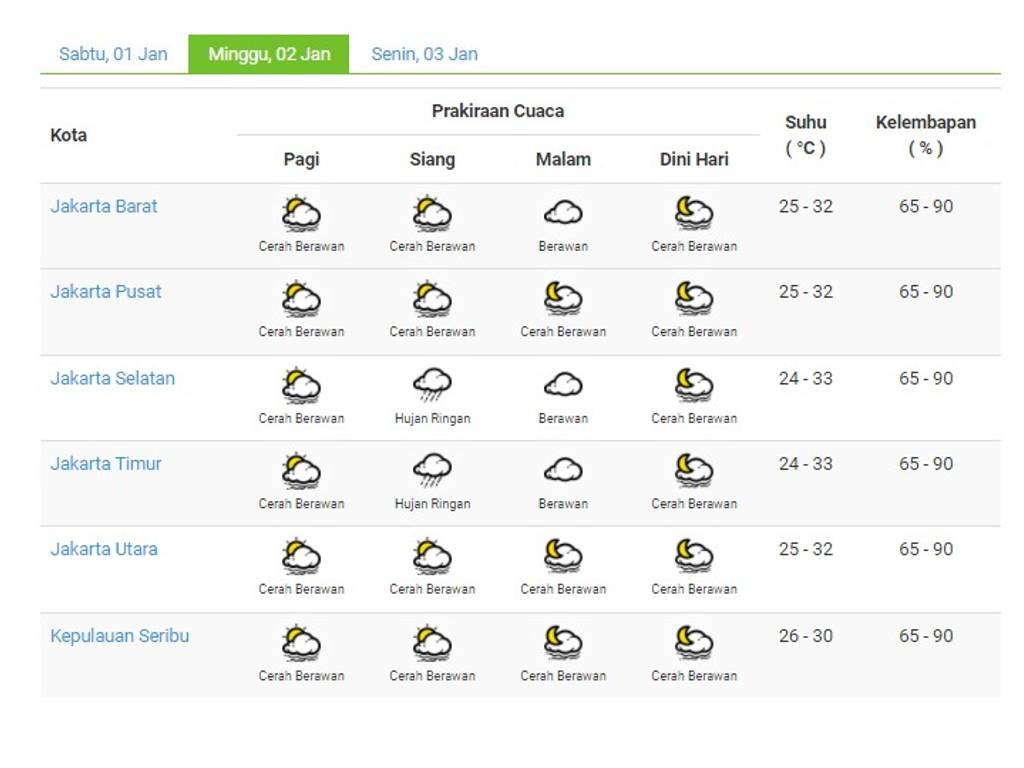Go to Jakarta Selatan forecast link
Image resolution: width=1024 pixels, height=768 pixels.
click(112, 379)
